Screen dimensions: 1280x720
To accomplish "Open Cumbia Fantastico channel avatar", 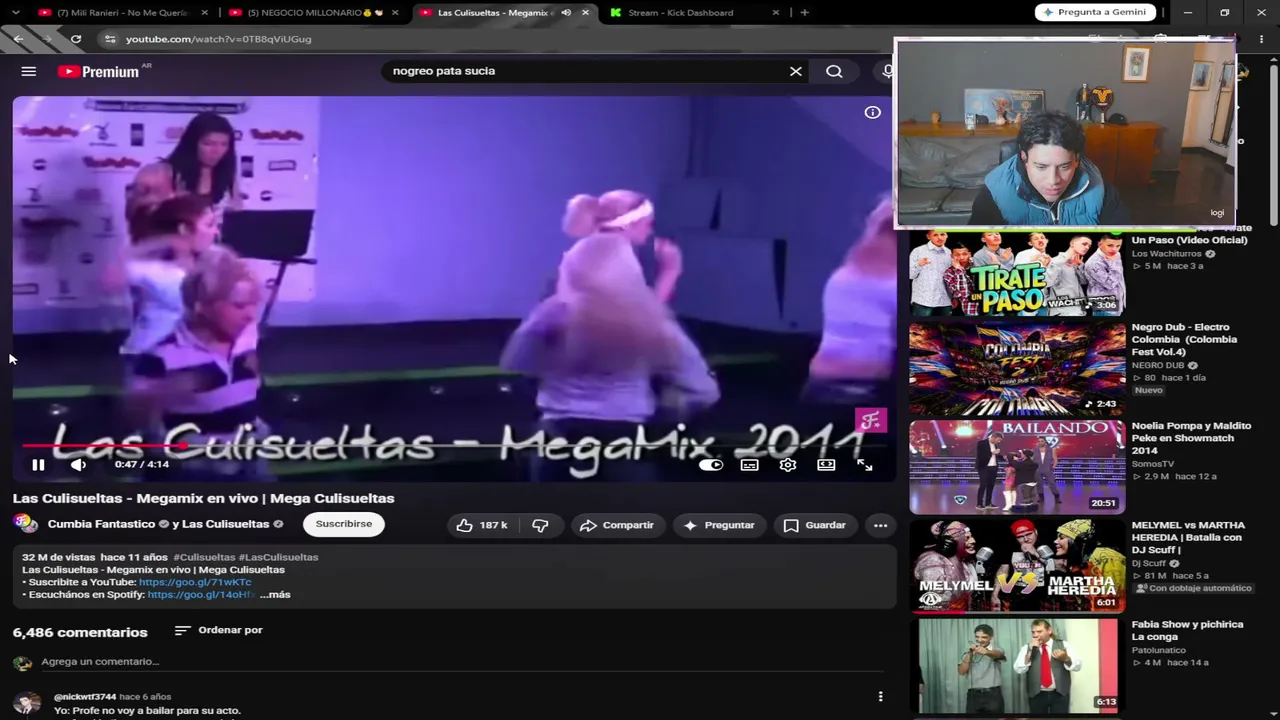I will tap(25, 524).
